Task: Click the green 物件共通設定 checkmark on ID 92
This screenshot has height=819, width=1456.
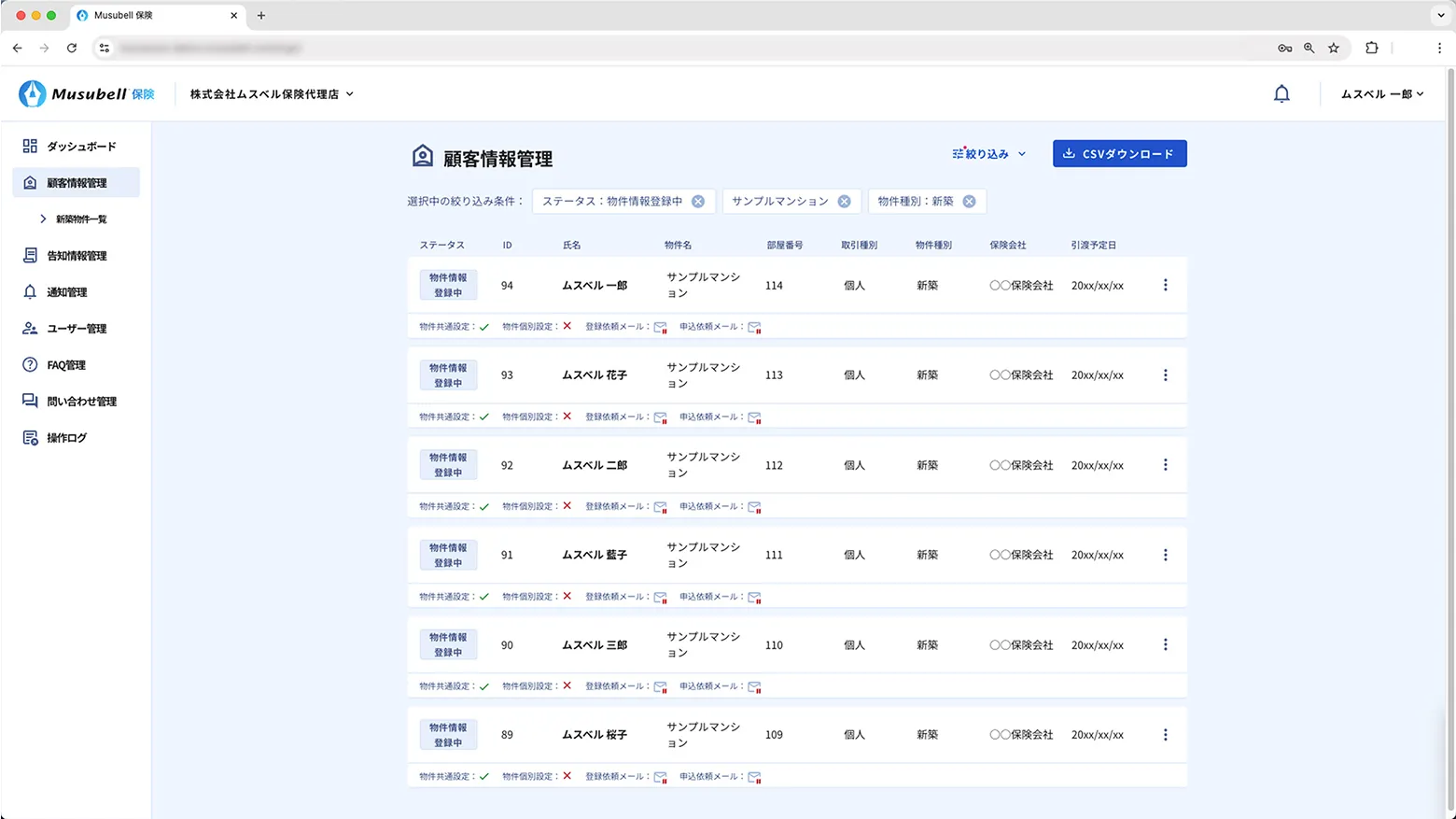Action: click(x=485, y=506)
